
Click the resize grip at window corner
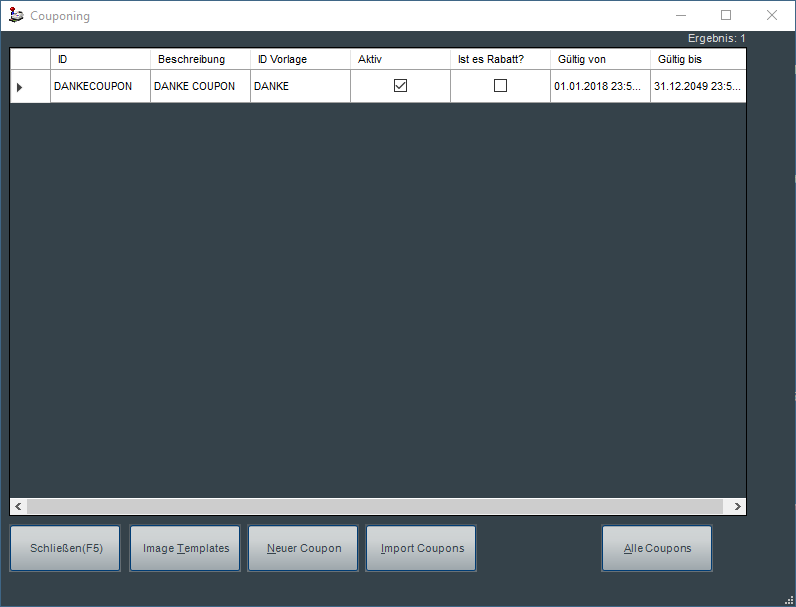pos(789,600)
